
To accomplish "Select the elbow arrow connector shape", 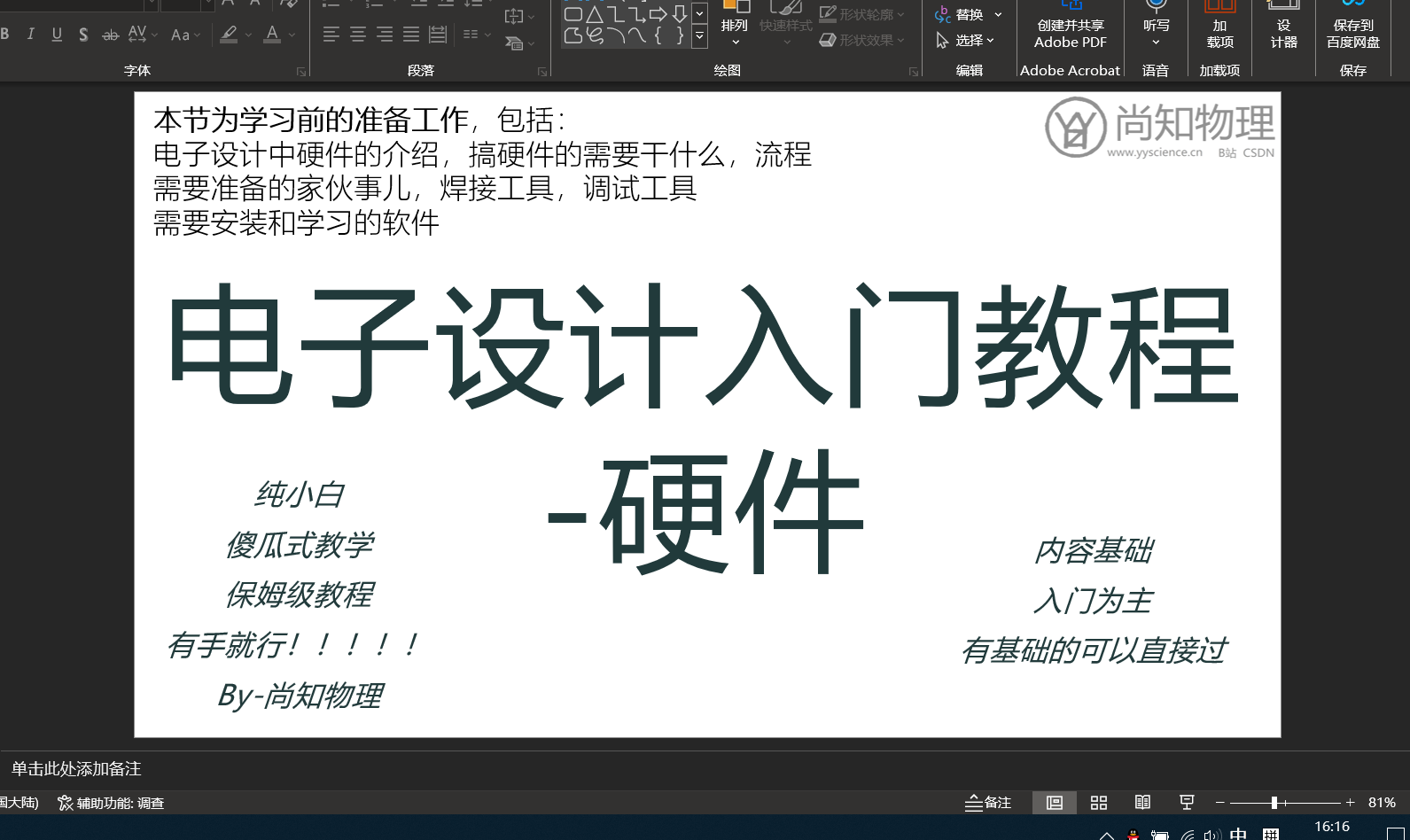I will (x=637, y=14).
